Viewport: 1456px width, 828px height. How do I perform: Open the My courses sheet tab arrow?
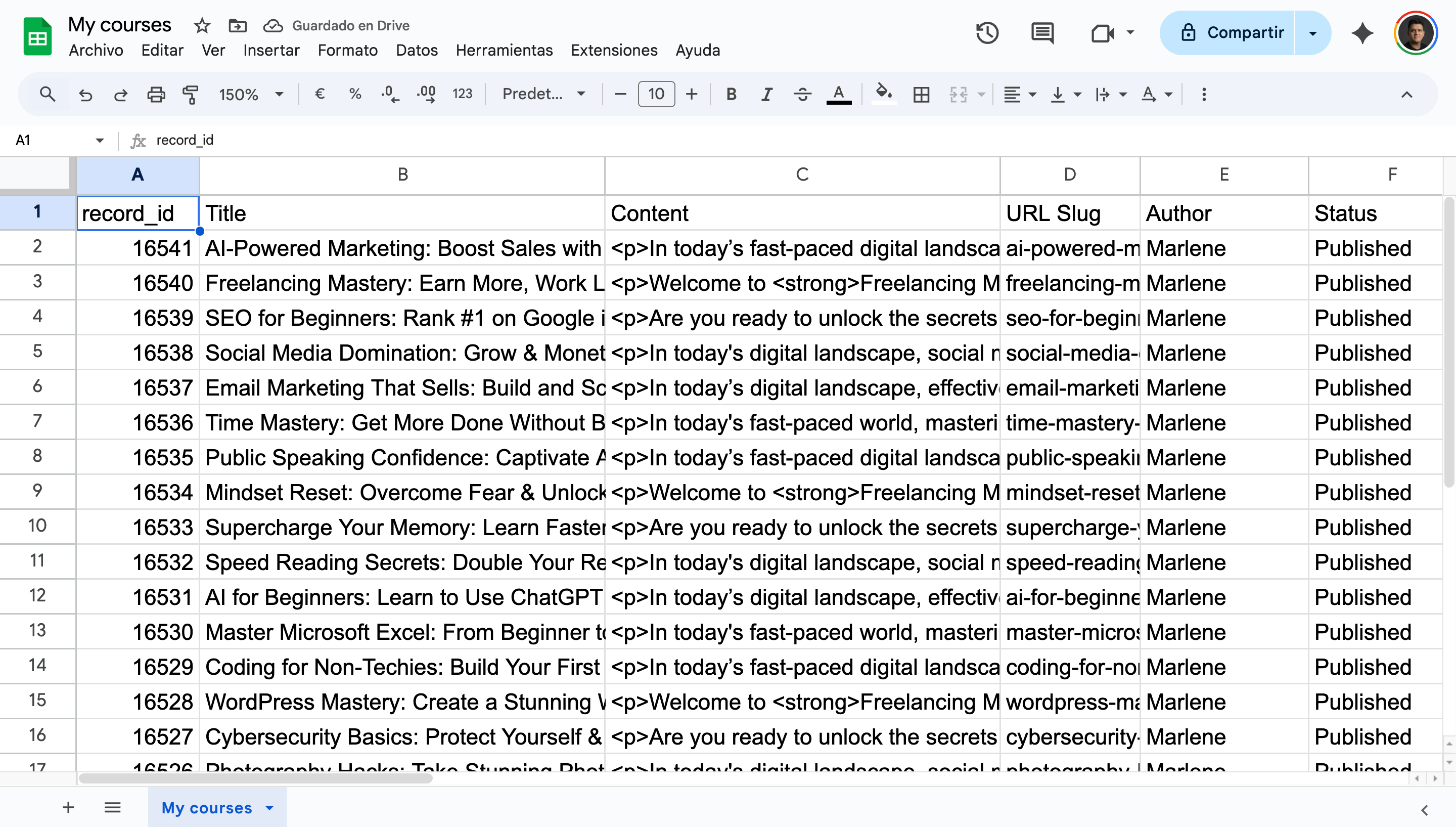click(270, 808)
